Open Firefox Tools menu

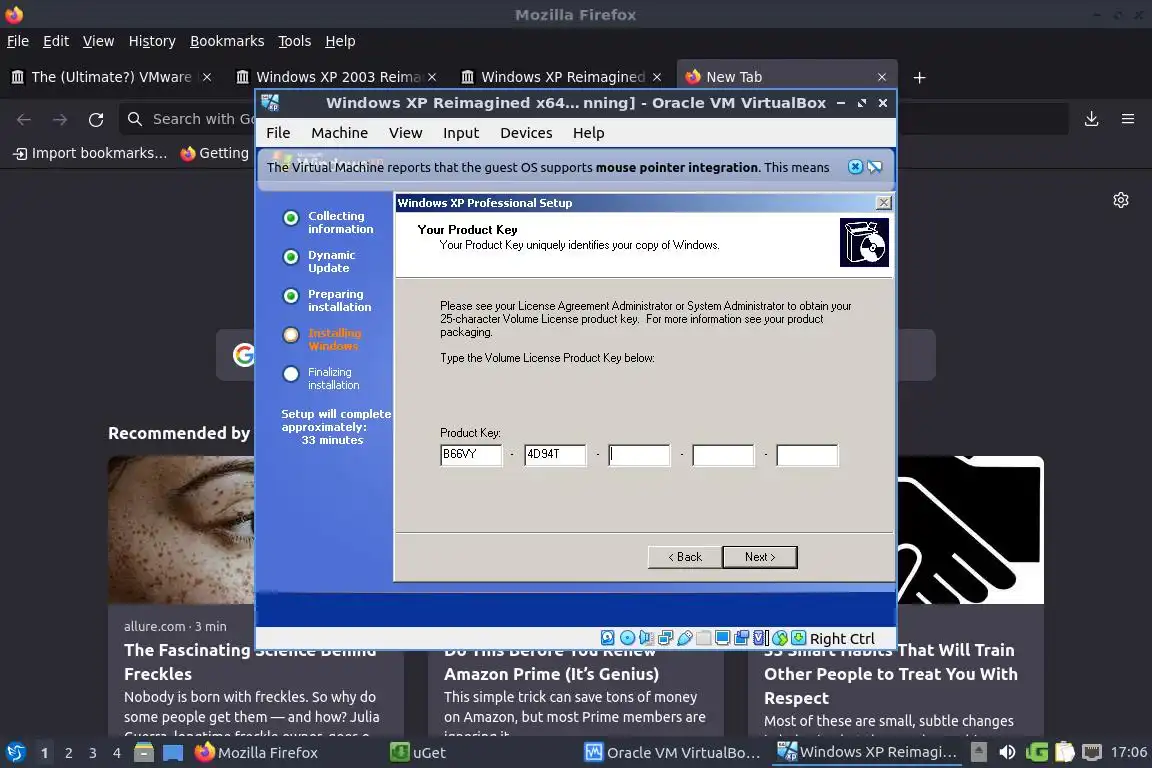click(x=295, y=41)
